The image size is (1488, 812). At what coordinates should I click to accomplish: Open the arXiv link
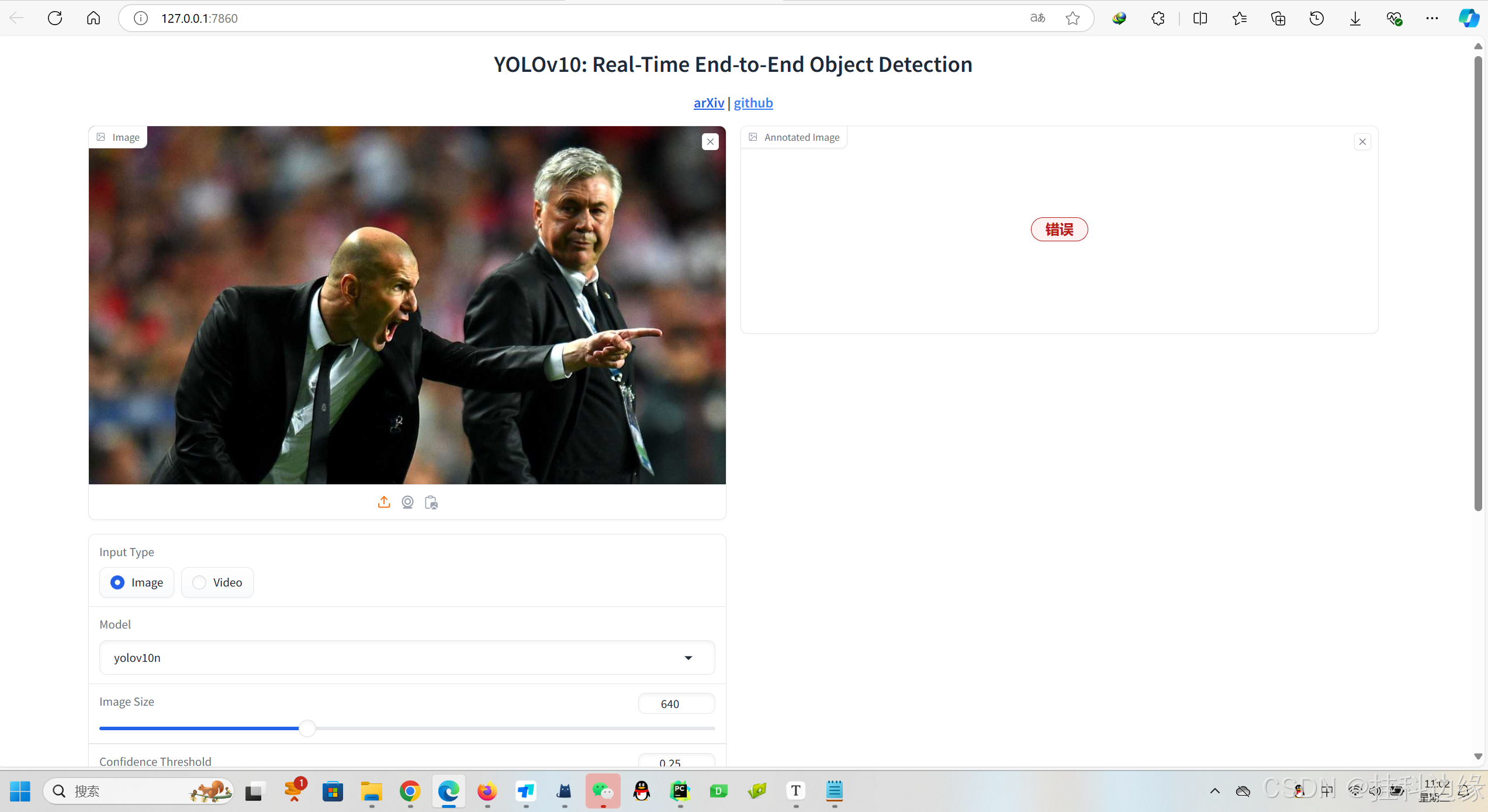tap(708, 103)
